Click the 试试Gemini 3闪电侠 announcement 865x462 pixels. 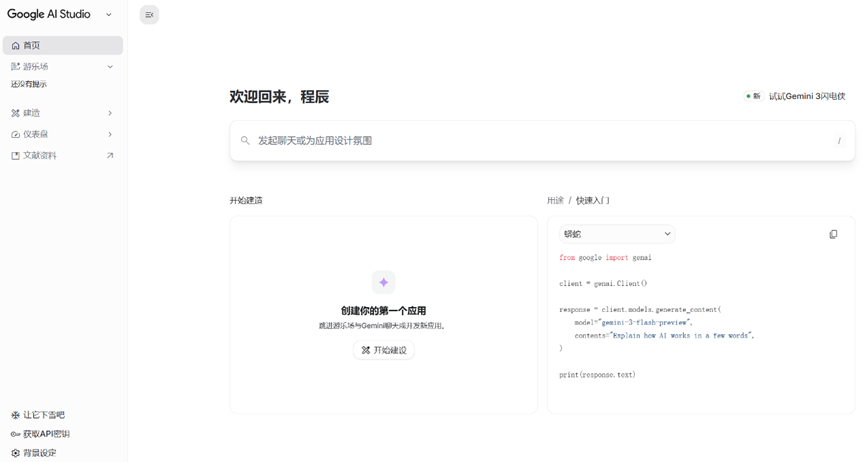(807, 96)
